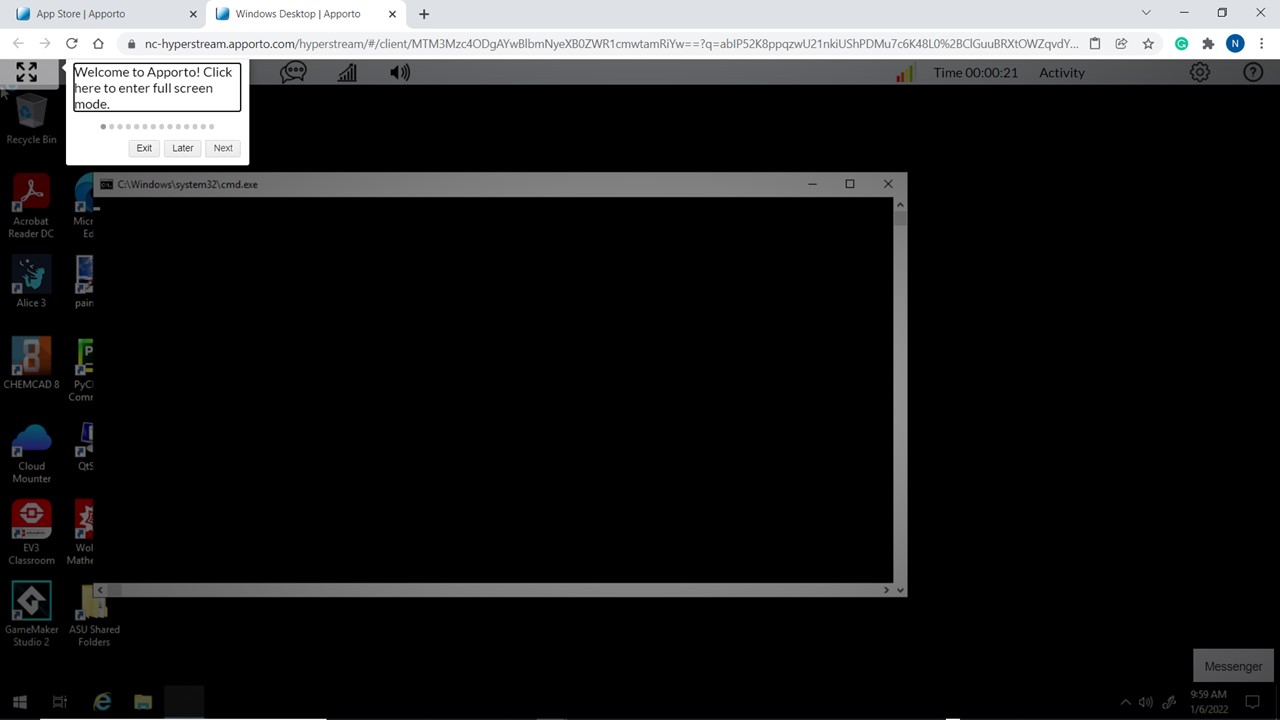This screenshot has height=720, width=1280.
Task: Bookmark this page with the star icon
Action: (1148, 44)
